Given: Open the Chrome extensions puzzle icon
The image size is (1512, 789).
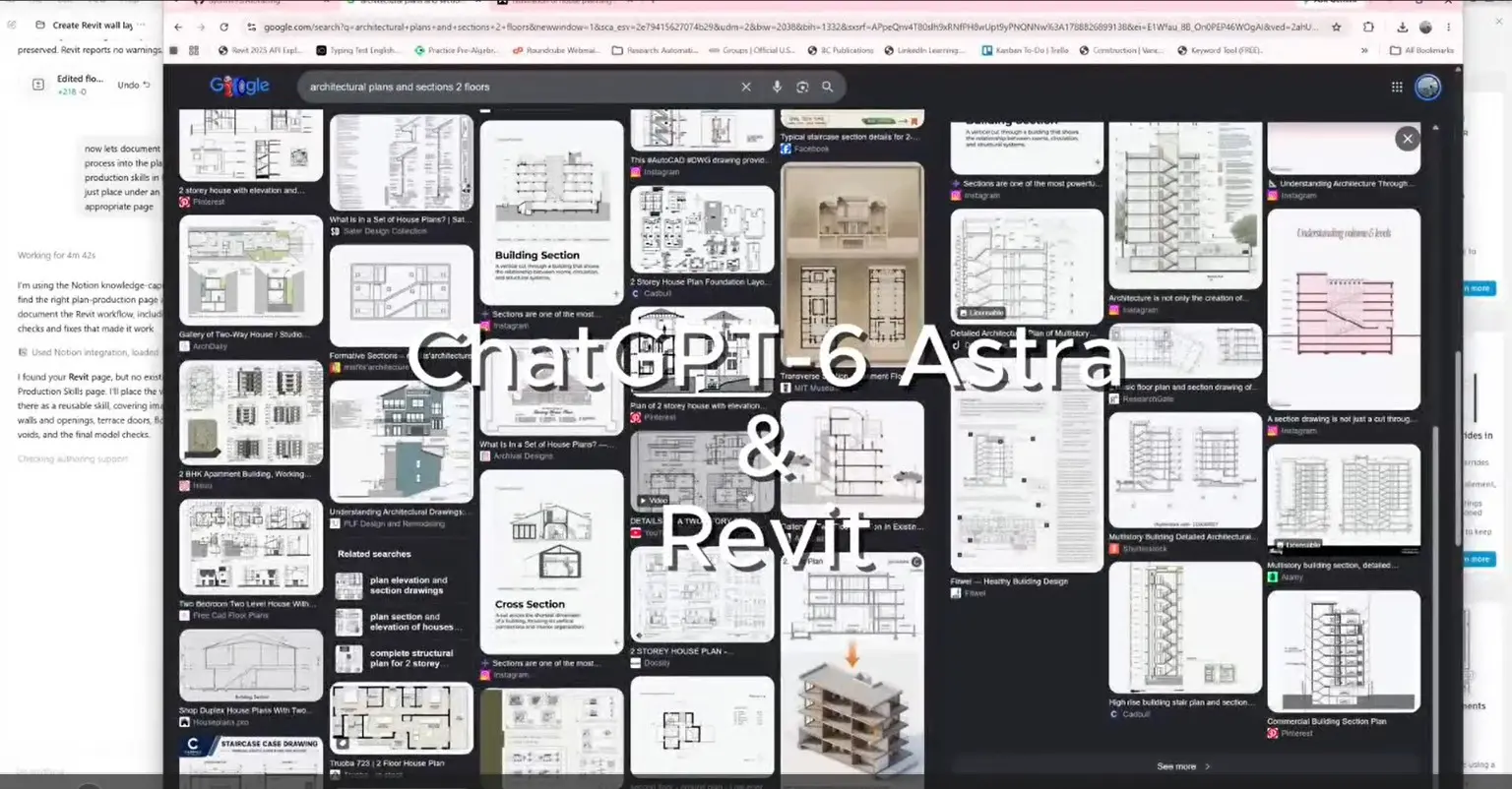Looking at the screenshot, I should click(1368, 27).
